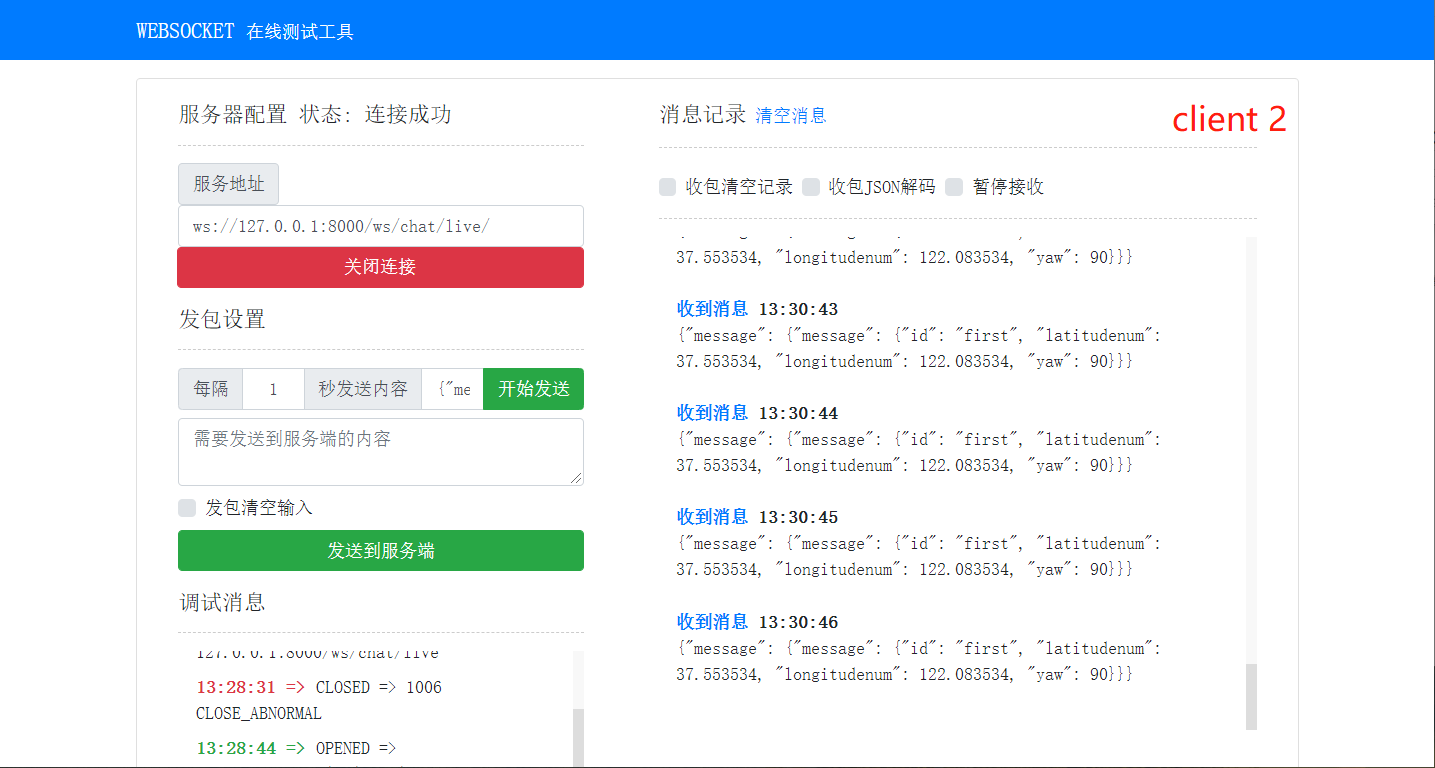This screenshot has width=1435, height=768.
Task: Click the 13:28:44 OPENED debug line
Action: pyautogui.click(x=297, y=748)
